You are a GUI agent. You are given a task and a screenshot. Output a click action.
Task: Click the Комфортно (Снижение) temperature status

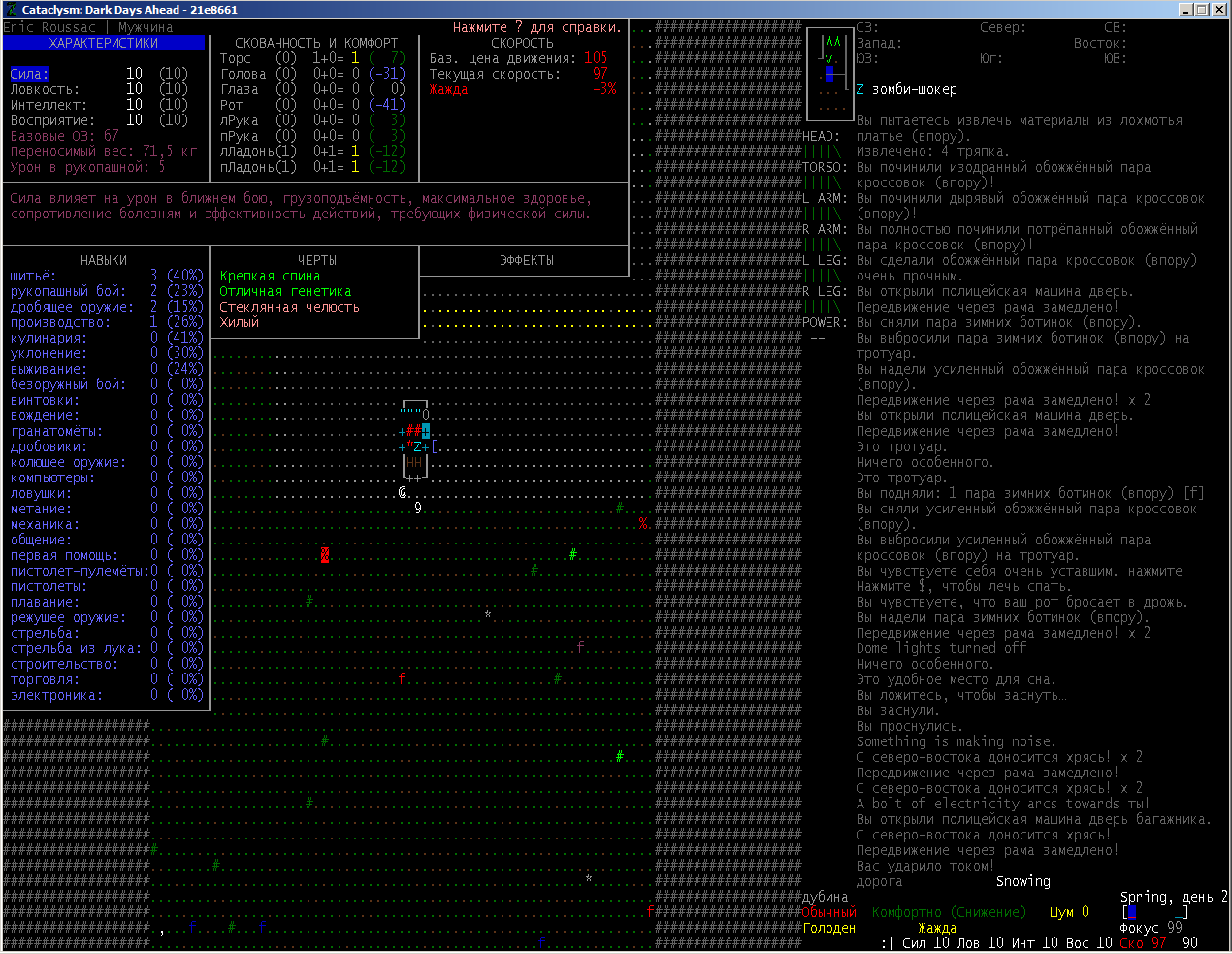click(949, 912)
